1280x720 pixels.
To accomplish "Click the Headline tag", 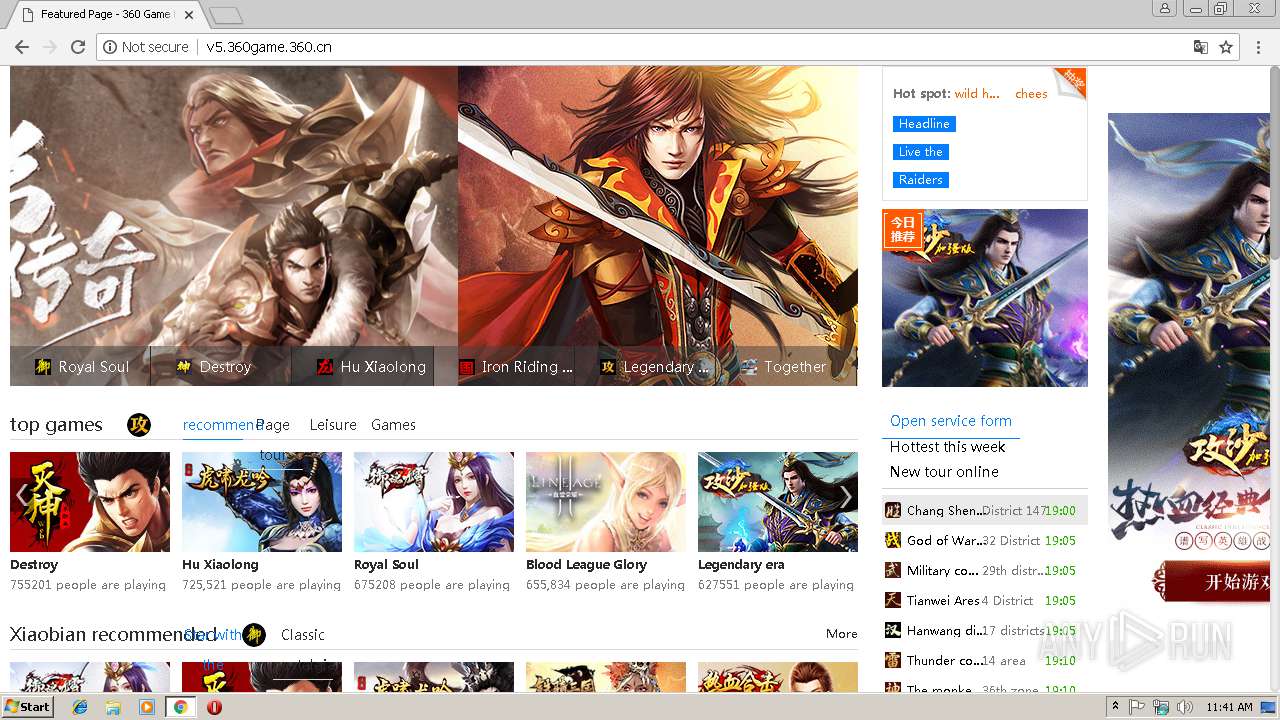I will click(x=924, y=124).
